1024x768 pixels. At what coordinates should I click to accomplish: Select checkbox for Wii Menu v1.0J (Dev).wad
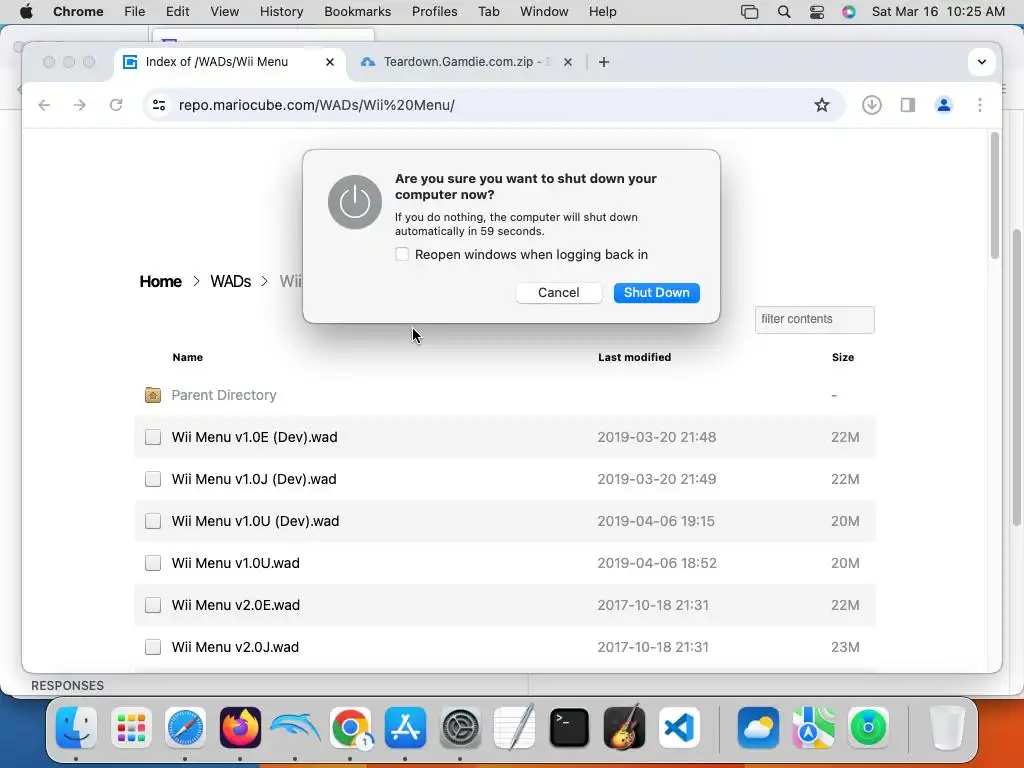point(153,479)
